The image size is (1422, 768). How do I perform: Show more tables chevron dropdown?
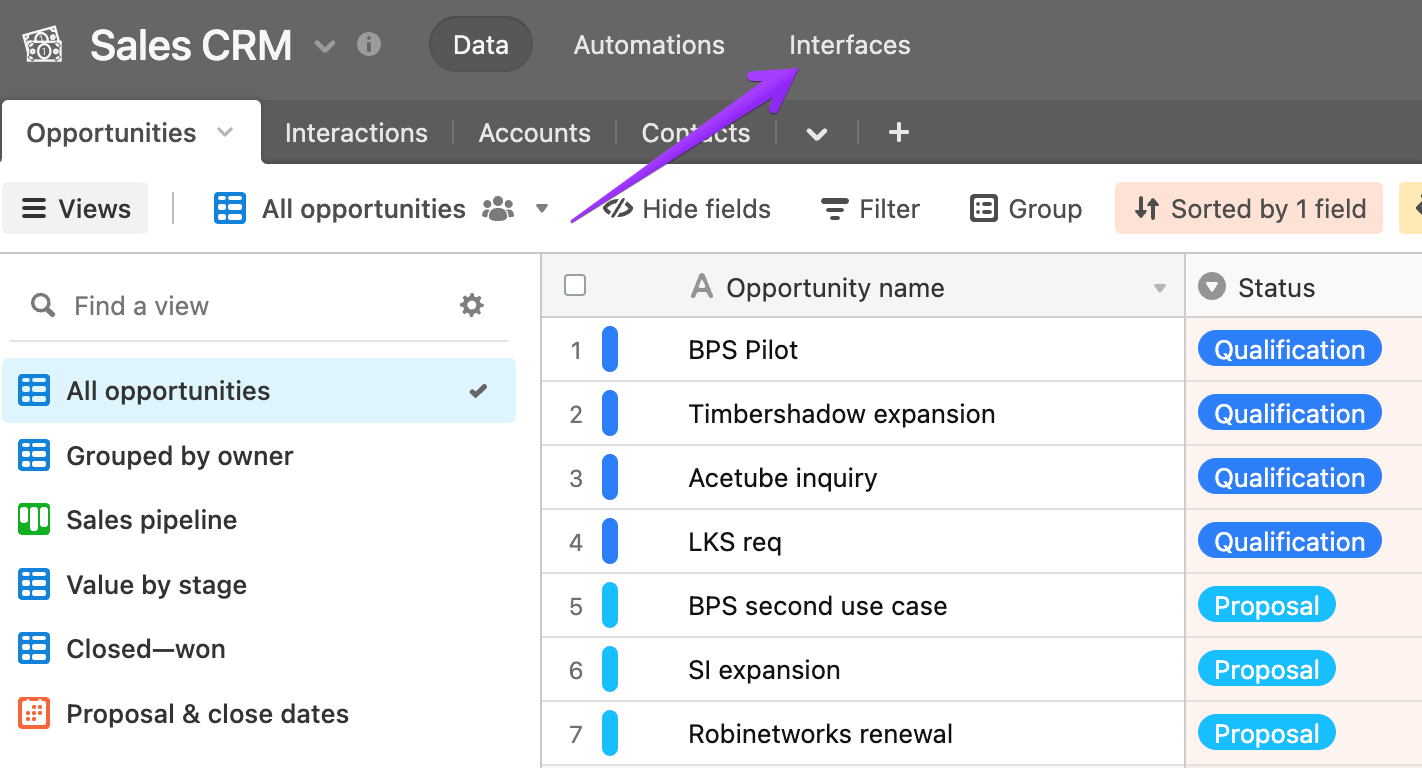(817, 134)
